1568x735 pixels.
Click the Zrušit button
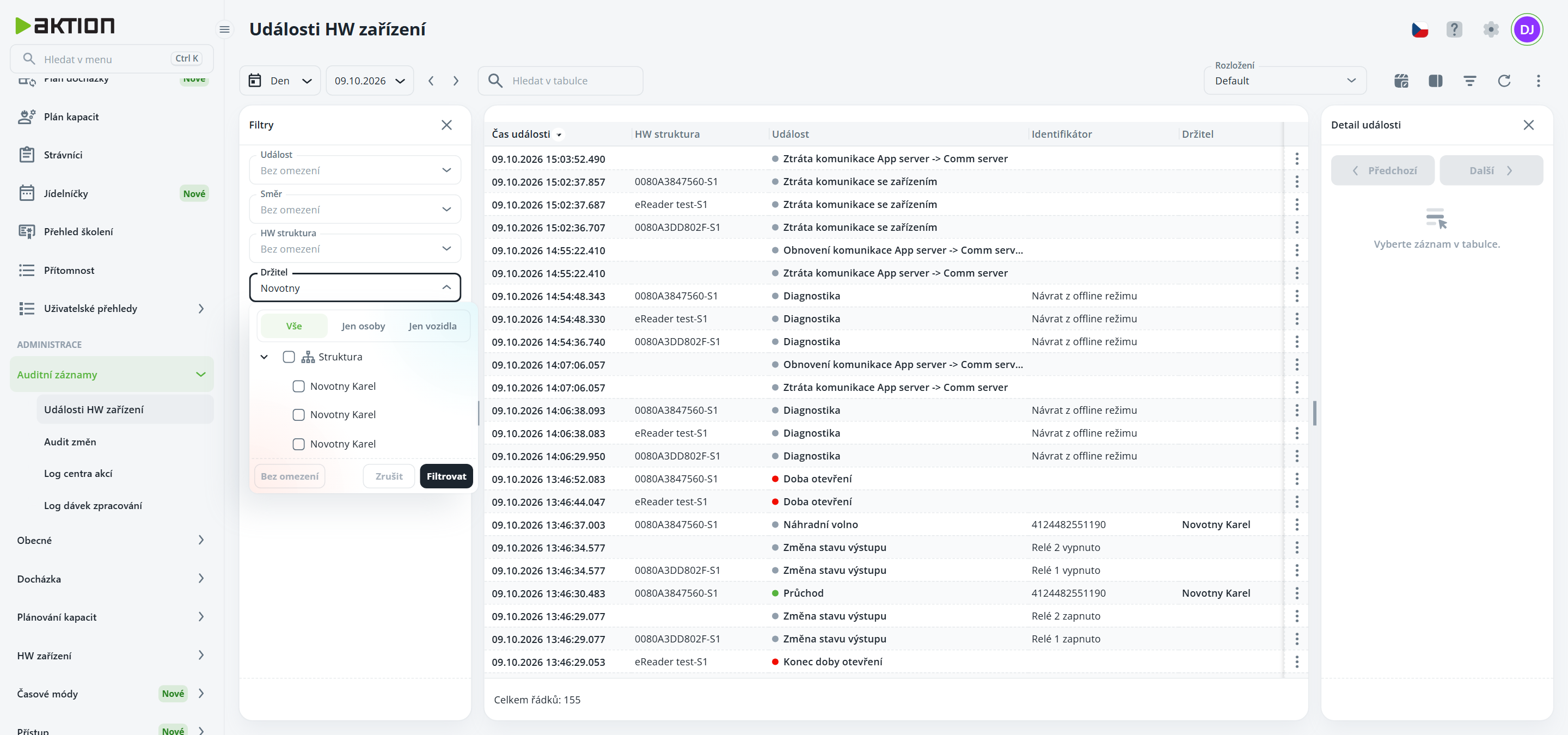[389, 476]
